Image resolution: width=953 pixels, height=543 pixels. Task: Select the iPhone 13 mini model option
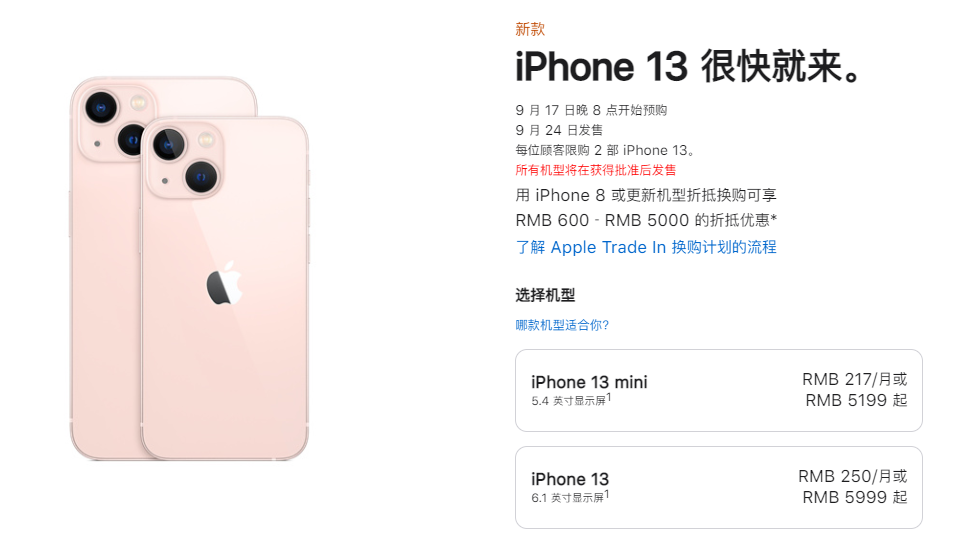point(718,390)
